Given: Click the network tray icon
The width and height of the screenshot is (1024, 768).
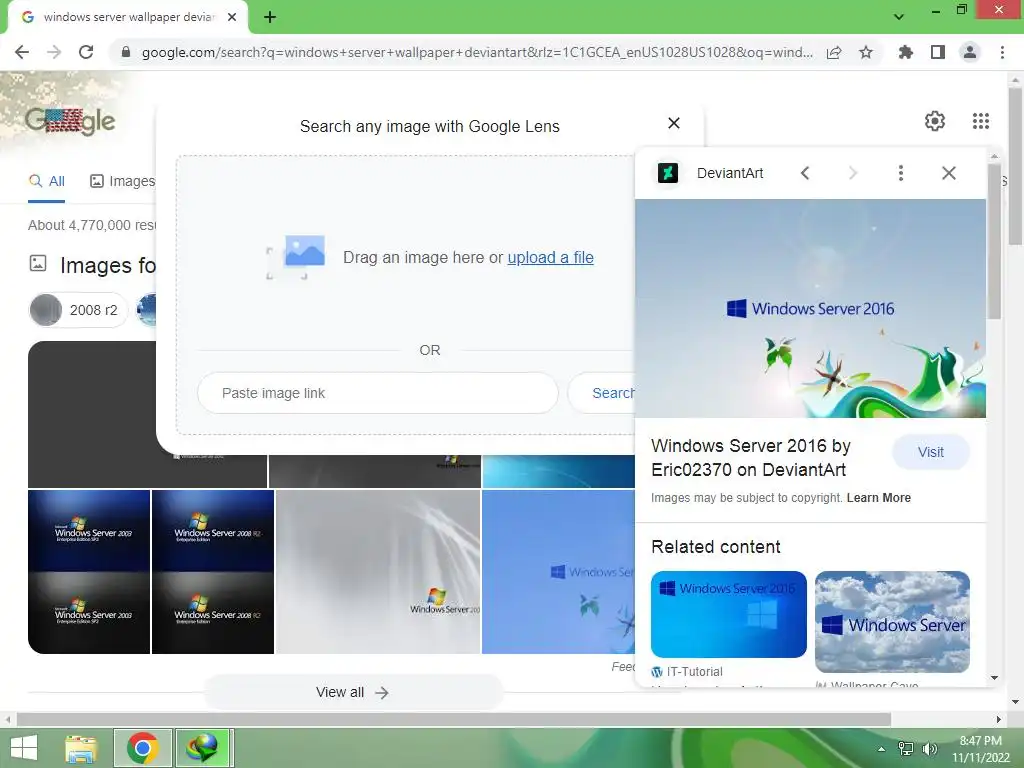Looking at the screenshot, I should pyautogui.click(x=906, y=748).
